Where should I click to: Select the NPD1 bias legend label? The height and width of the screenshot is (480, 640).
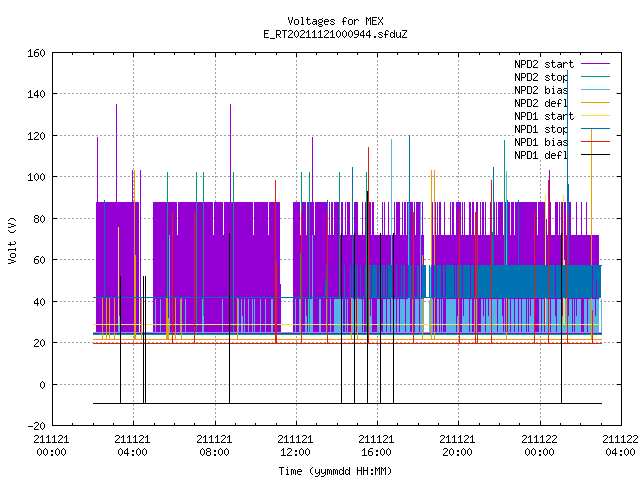[x=541, y=142]
